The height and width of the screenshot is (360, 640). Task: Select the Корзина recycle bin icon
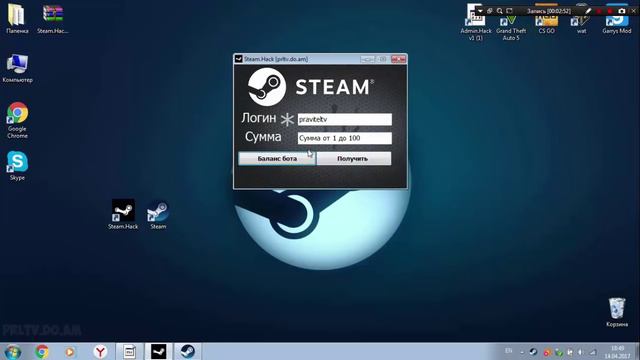click(x=617, y=312)
